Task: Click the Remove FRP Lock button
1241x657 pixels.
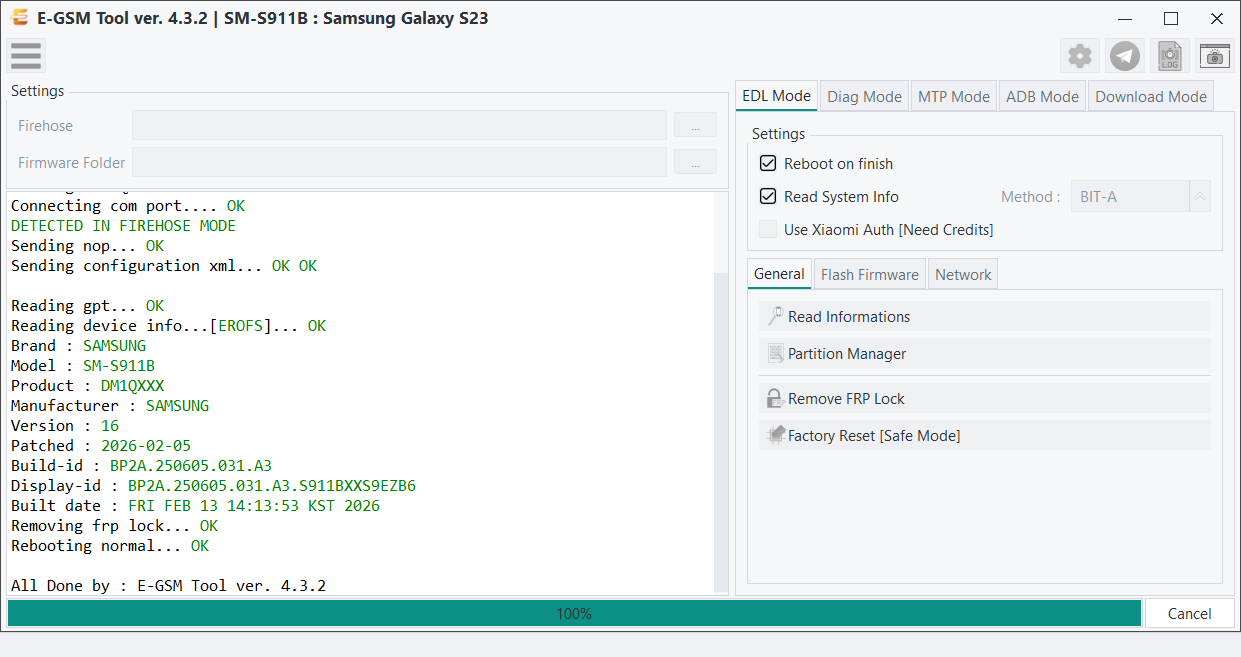Action: [984, 398]
